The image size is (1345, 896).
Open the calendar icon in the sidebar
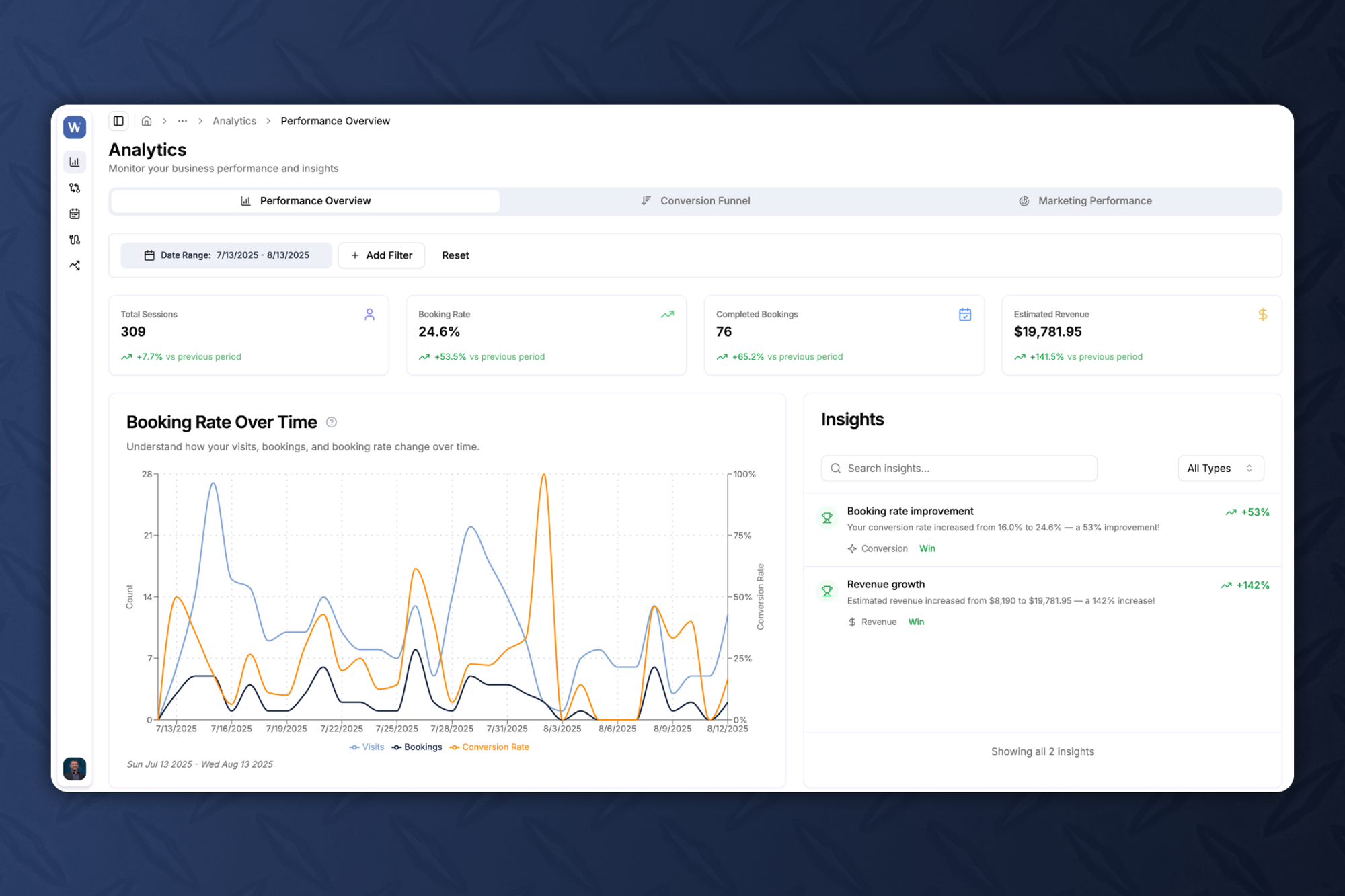coord(75,214)
